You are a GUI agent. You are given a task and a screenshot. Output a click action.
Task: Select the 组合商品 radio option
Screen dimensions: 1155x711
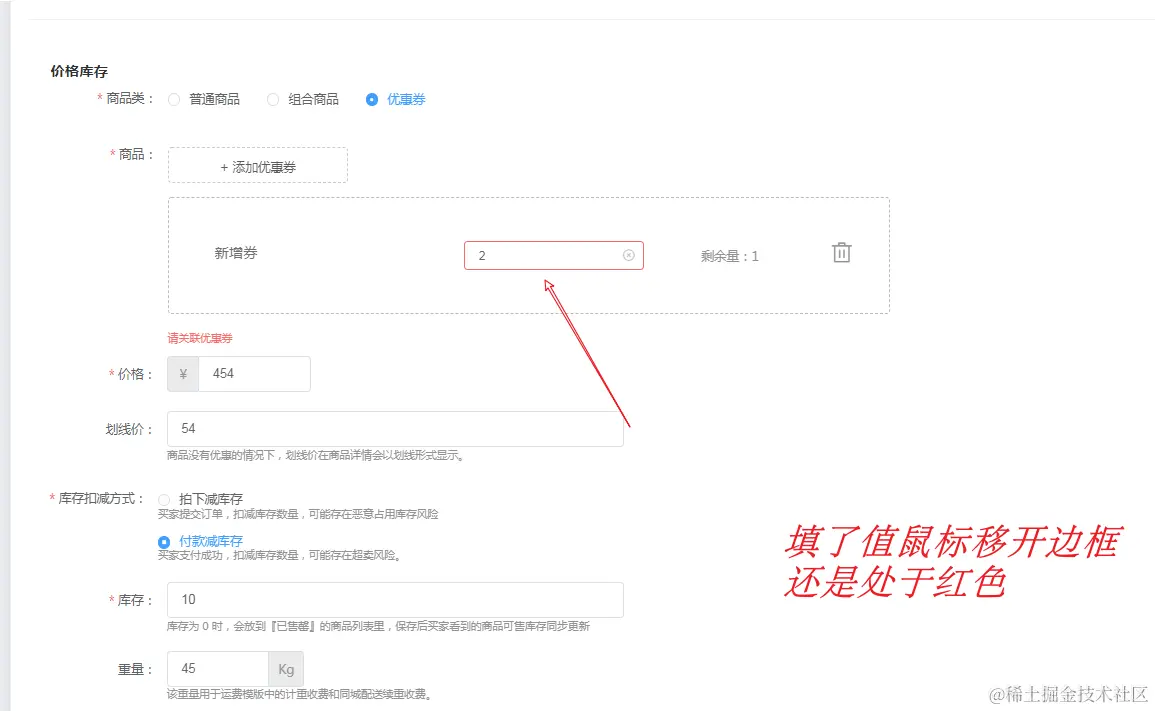pyautogui.click(x=273, y=99)
